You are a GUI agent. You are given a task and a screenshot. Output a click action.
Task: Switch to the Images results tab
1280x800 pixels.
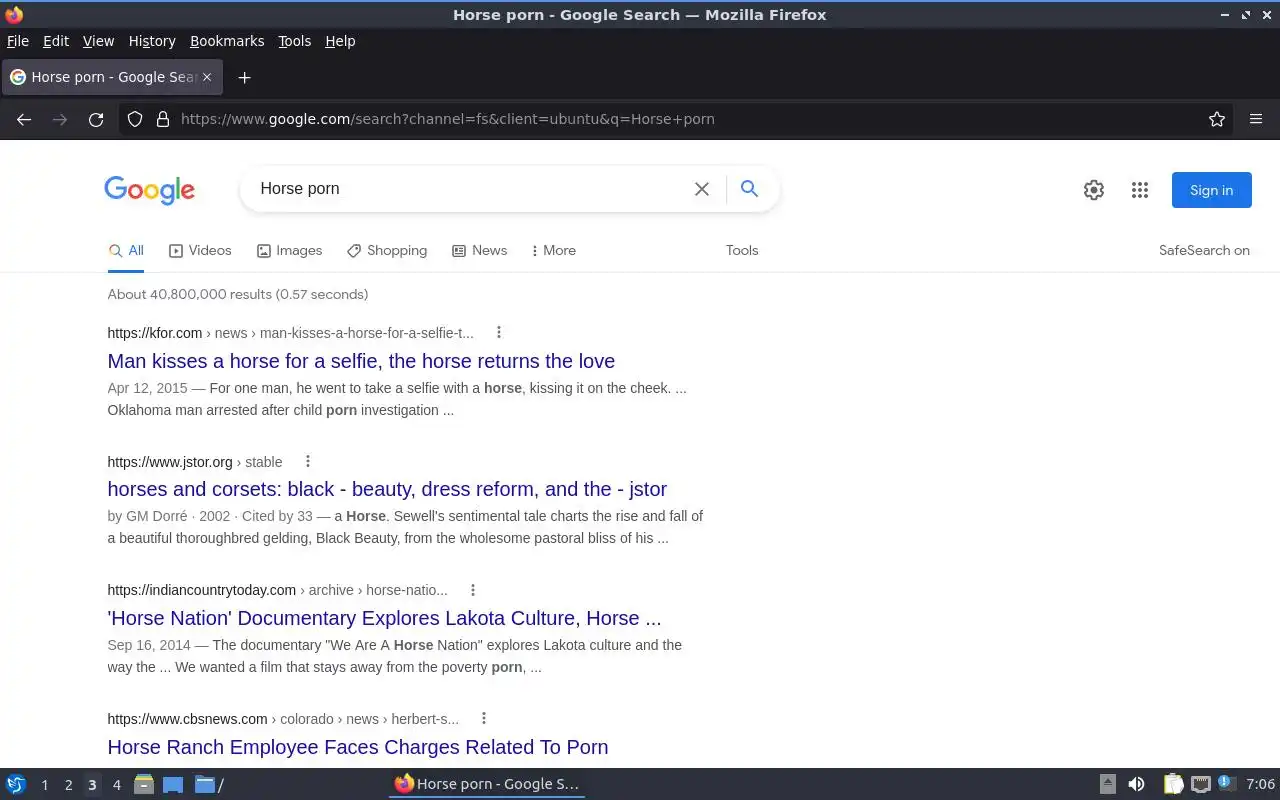[289, 251]
